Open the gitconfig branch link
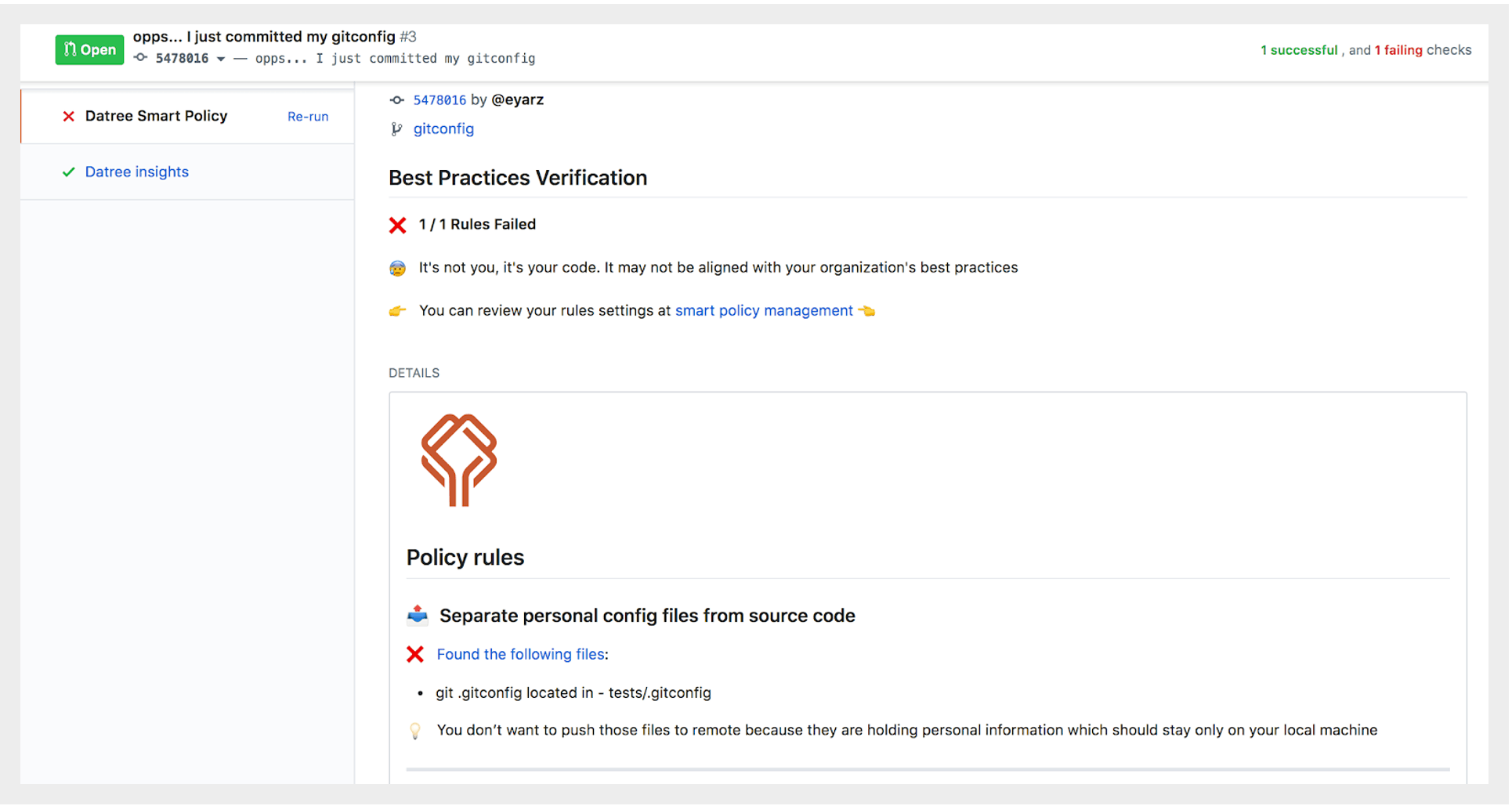1512x806 pixels. click(443, 128)
